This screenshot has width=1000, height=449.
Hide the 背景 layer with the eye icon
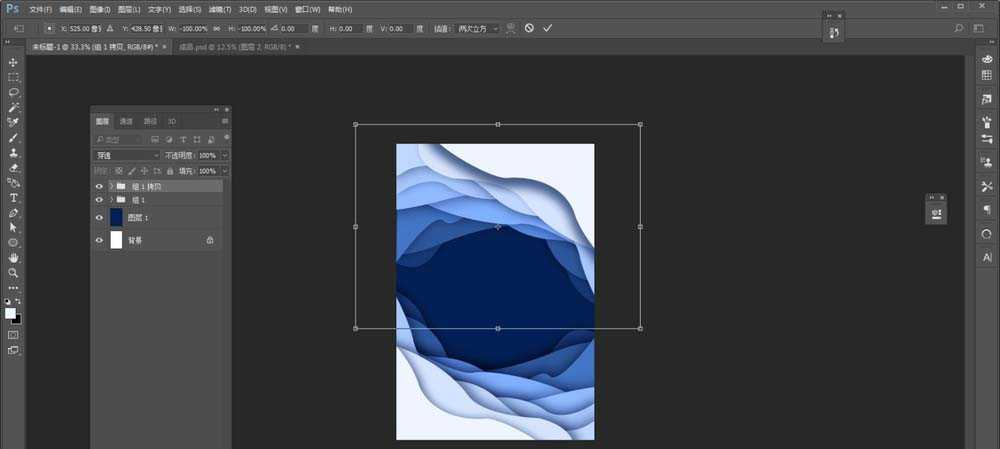click(99, 240)
